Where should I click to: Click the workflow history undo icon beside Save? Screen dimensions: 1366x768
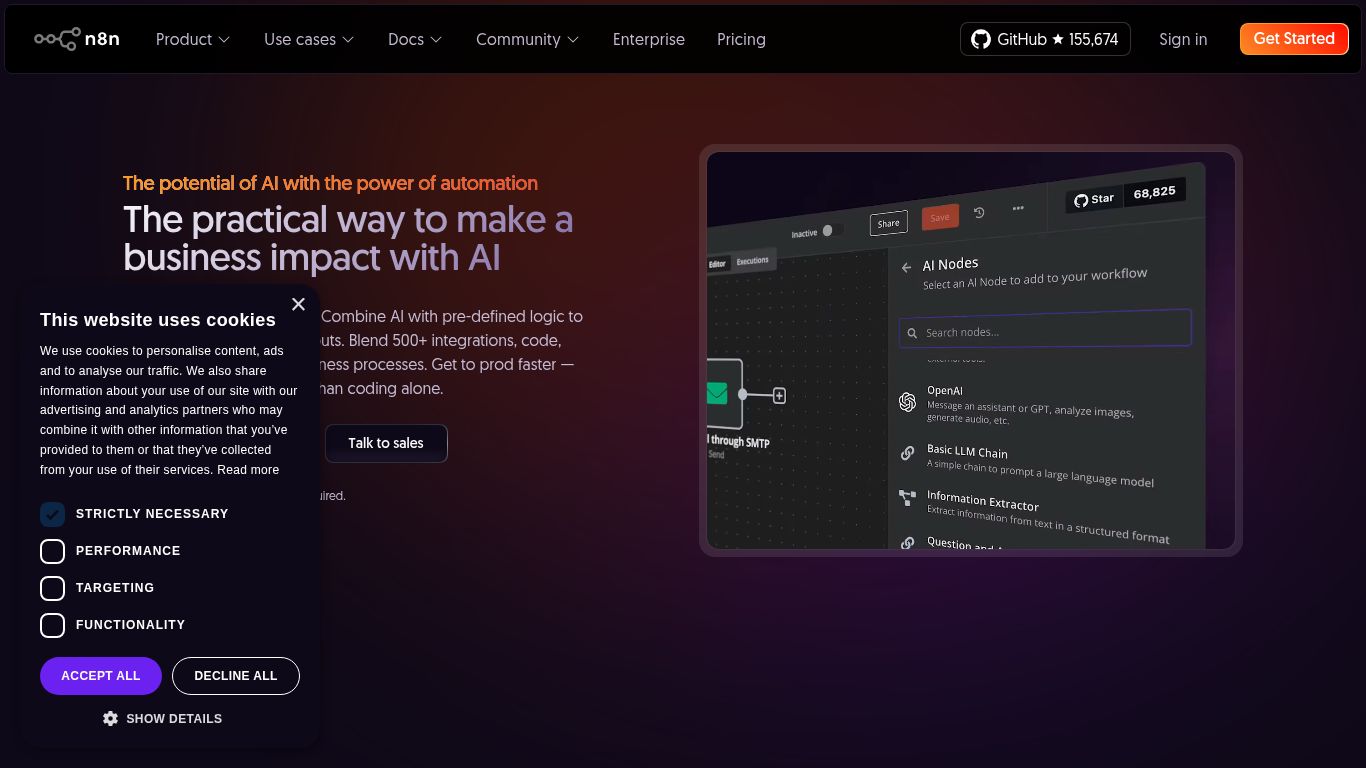[978, 213]
